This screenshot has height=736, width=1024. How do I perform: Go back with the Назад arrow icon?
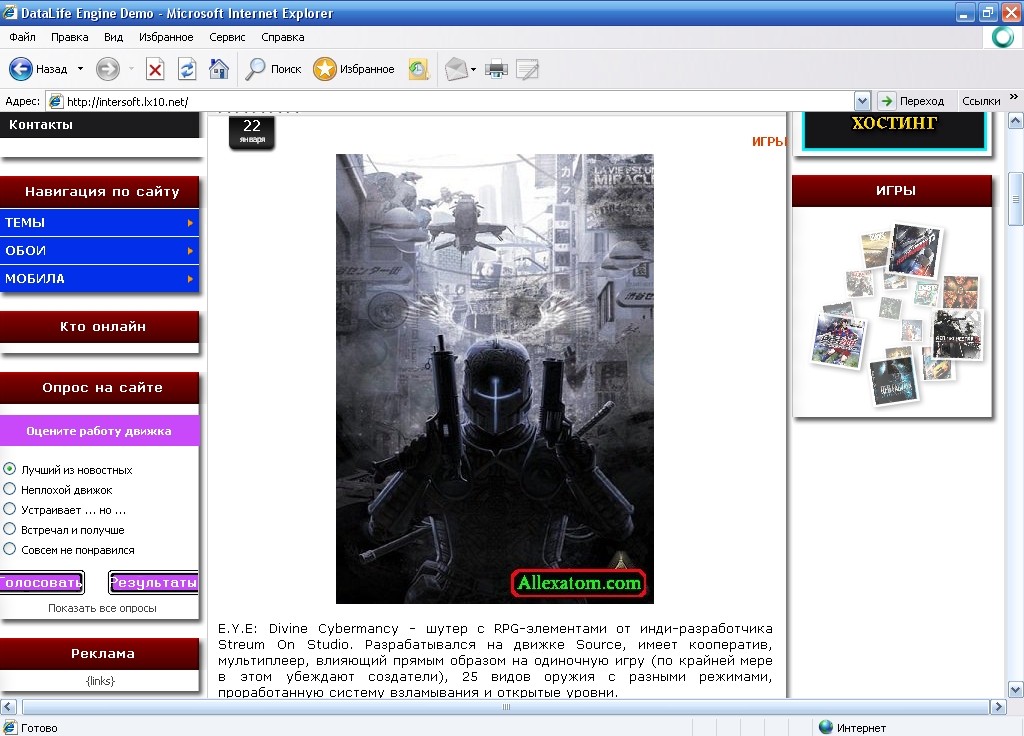[20, 69]
